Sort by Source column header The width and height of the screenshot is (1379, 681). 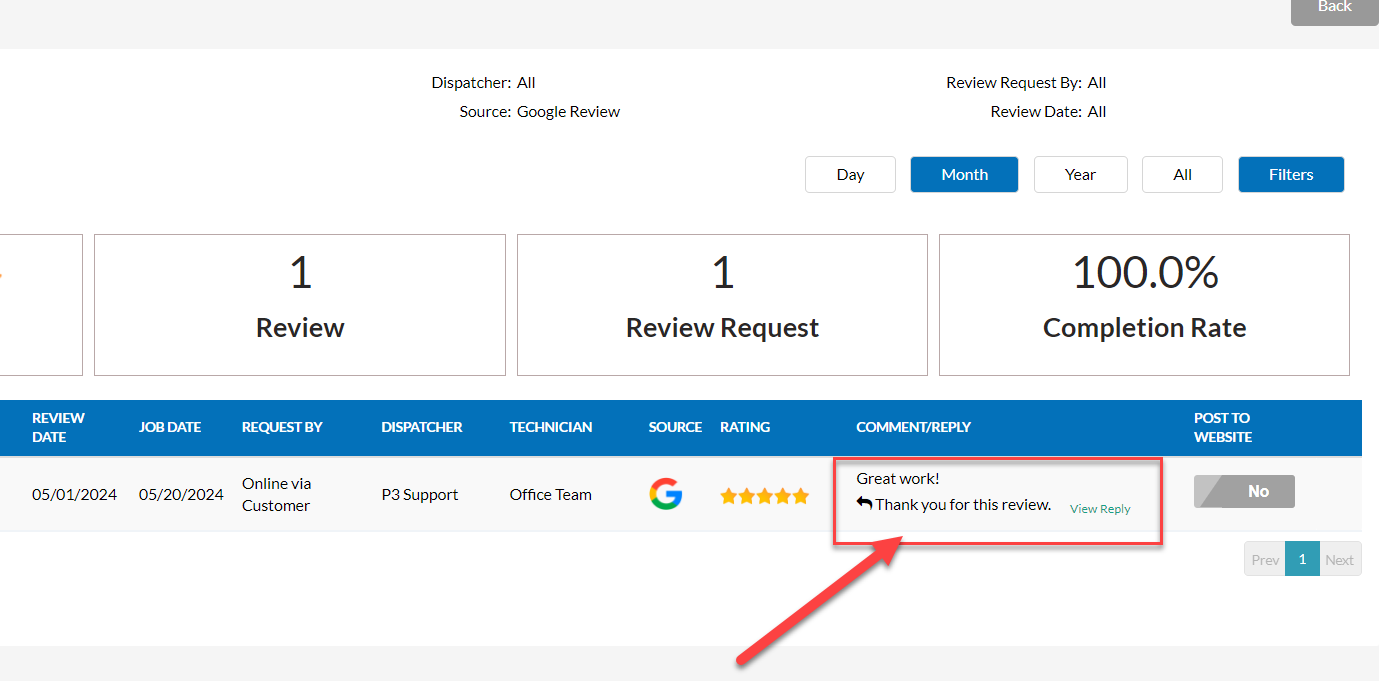point(675,427)
